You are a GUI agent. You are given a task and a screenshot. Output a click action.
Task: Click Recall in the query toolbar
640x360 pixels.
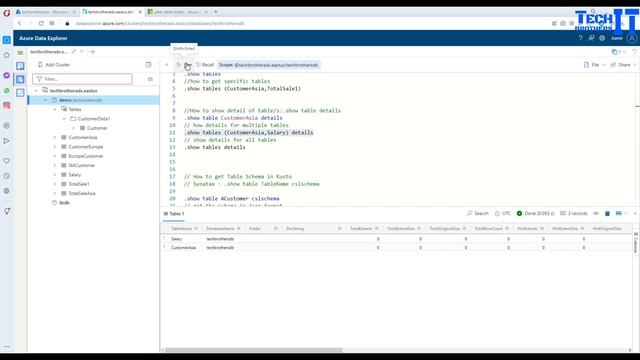(x=205, y=65)
